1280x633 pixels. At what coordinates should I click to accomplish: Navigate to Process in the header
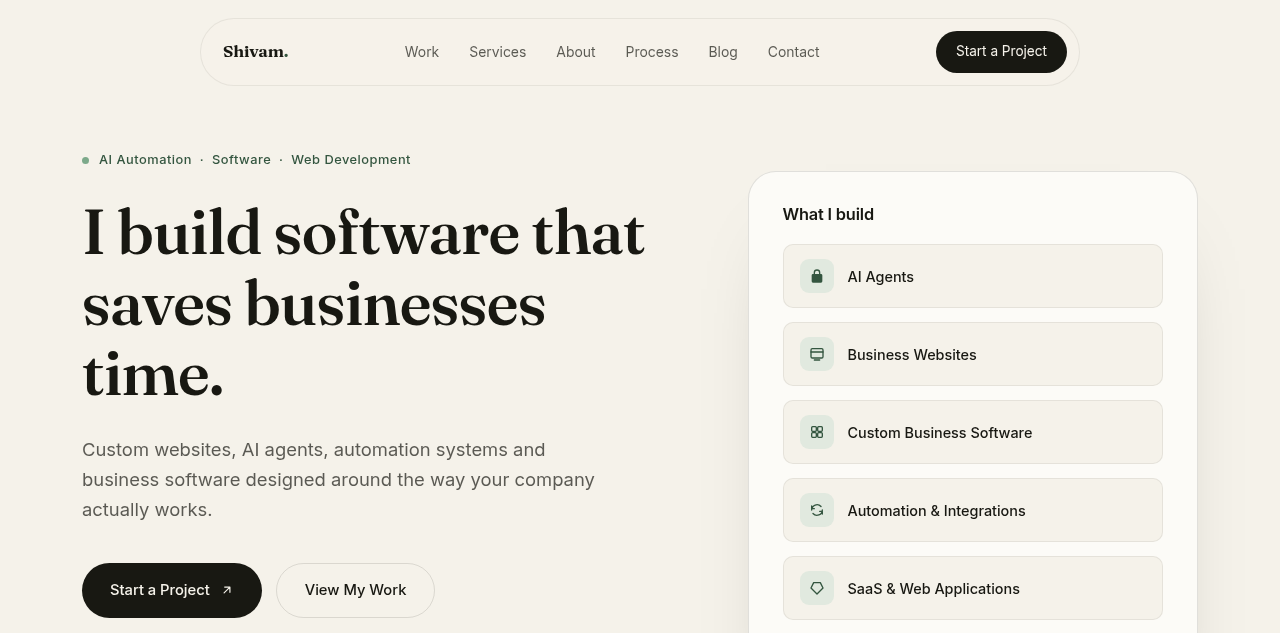pyautogui.click(x=652, y=52)
